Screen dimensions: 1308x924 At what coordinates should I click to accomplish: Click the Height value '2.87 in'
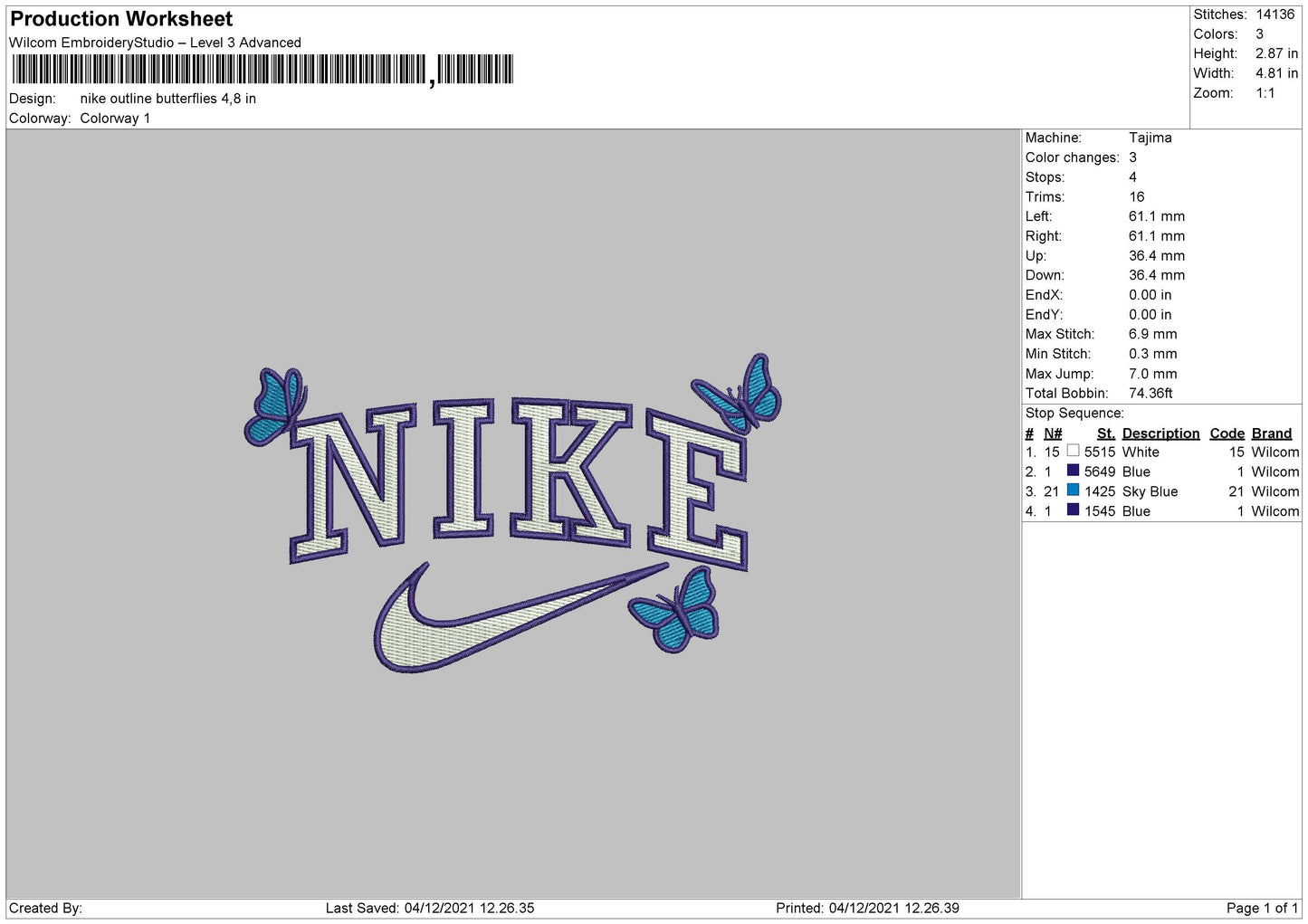pos(1277,53)
